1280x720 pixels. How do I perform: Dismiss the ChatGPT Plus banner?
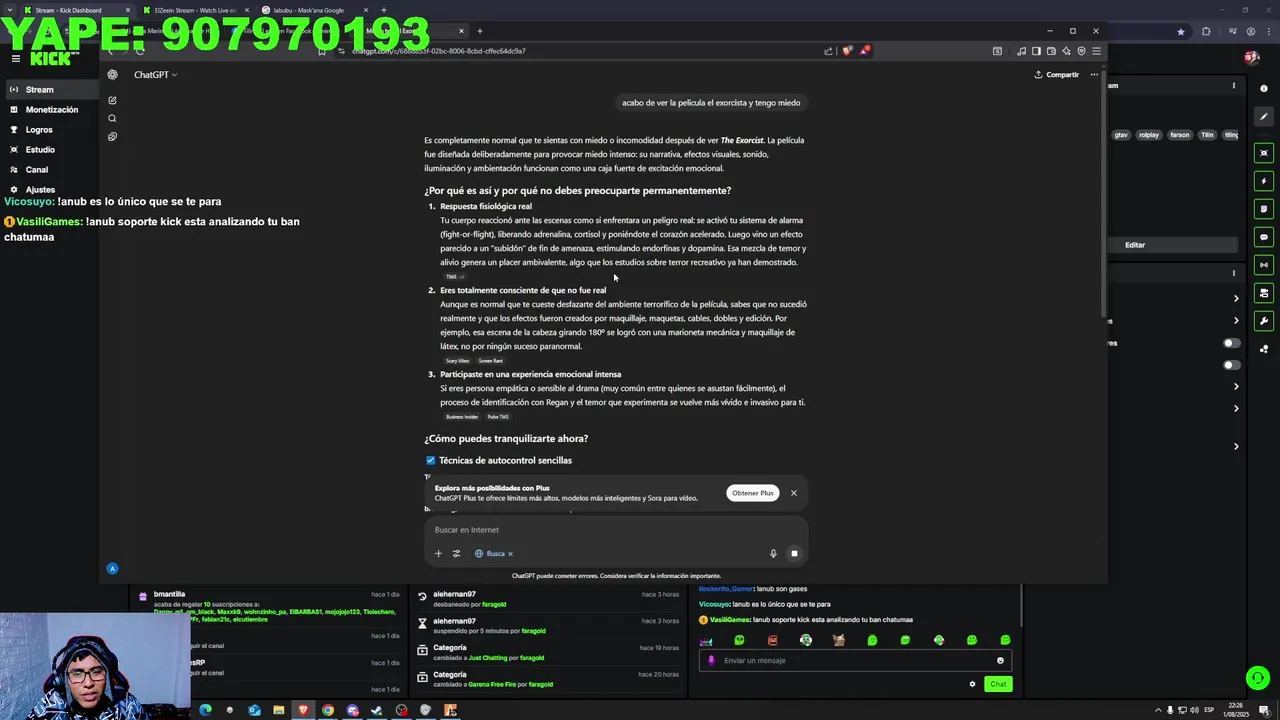[794, 493]
